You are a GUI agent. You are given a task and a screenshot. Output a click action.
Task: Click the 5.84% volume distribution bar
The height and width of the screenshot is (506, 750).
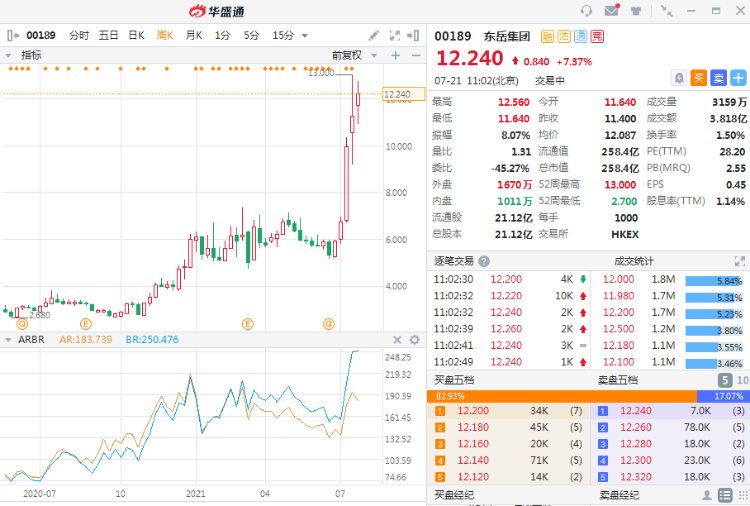pyautogui.click(x=714, y=281)
